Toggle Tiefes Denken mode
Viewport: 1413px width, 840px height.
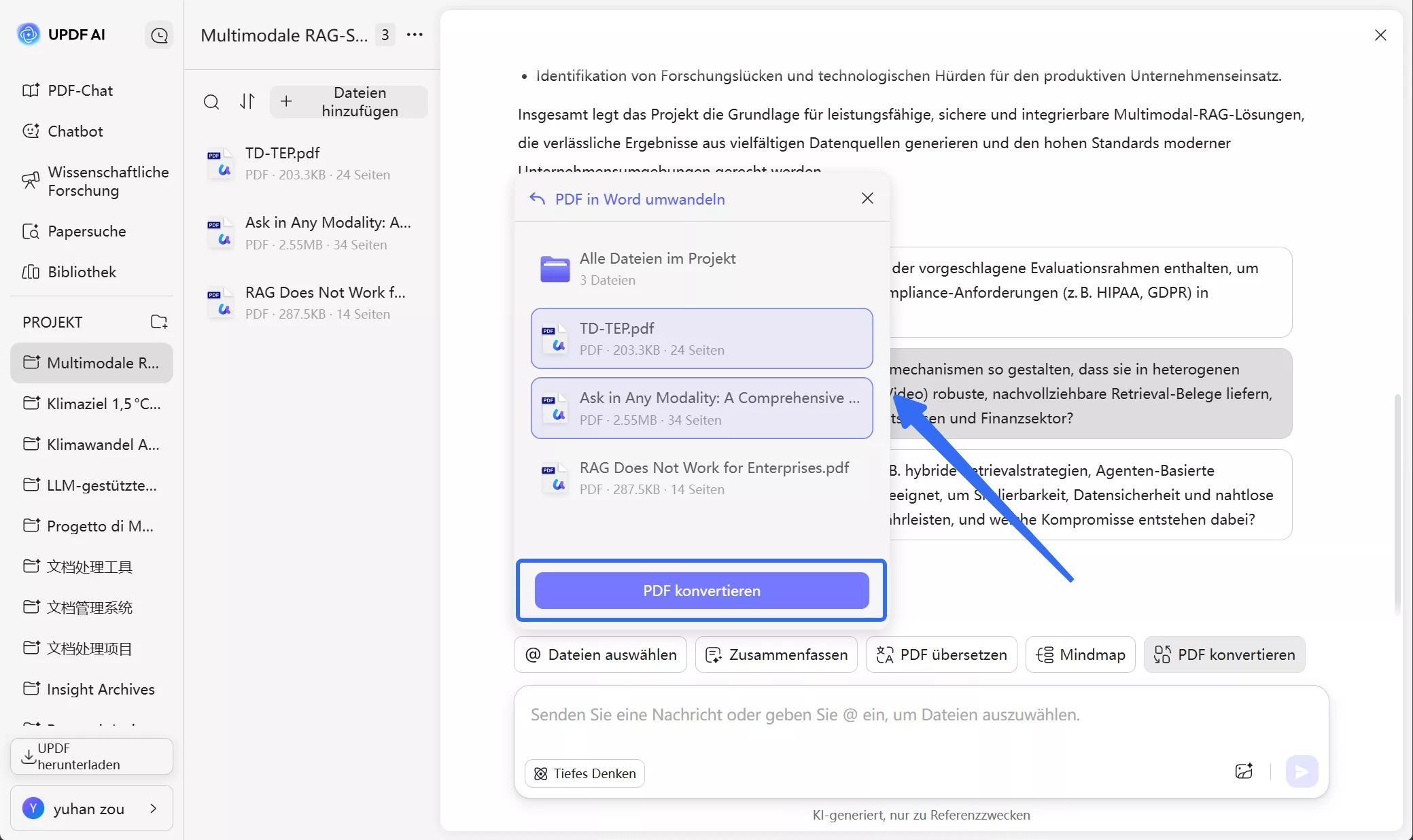585,773
